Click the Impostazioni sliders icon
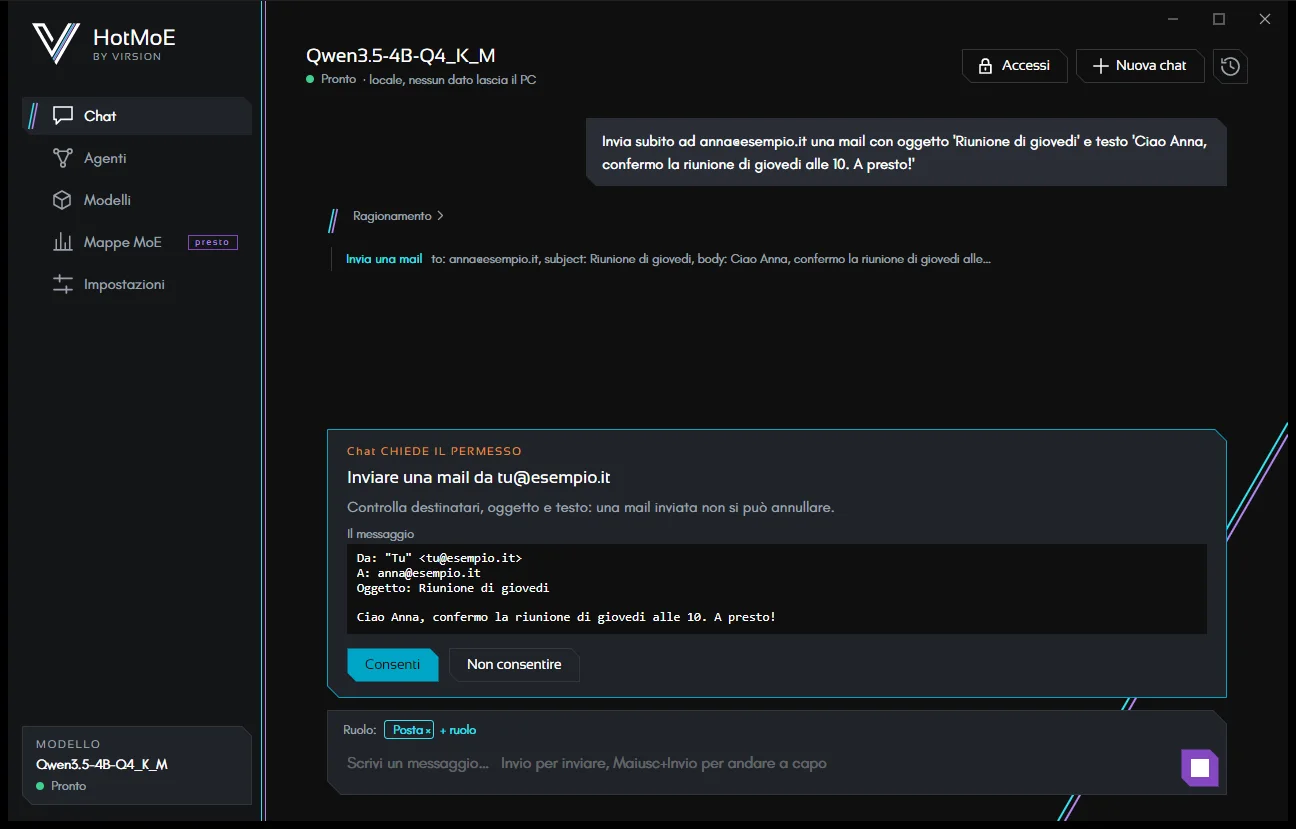Image resolution: width=1296 pixels, height=829 pixels. tap(63, 284)
